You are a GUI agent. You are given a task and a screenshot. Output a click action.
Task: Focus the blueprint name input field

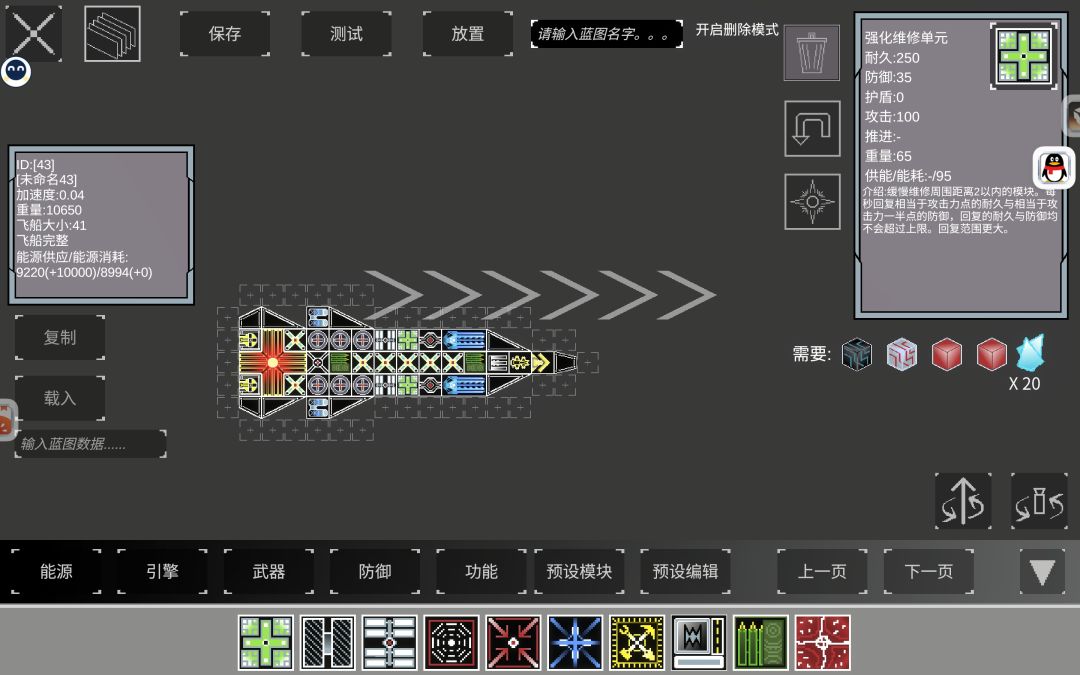607,34
